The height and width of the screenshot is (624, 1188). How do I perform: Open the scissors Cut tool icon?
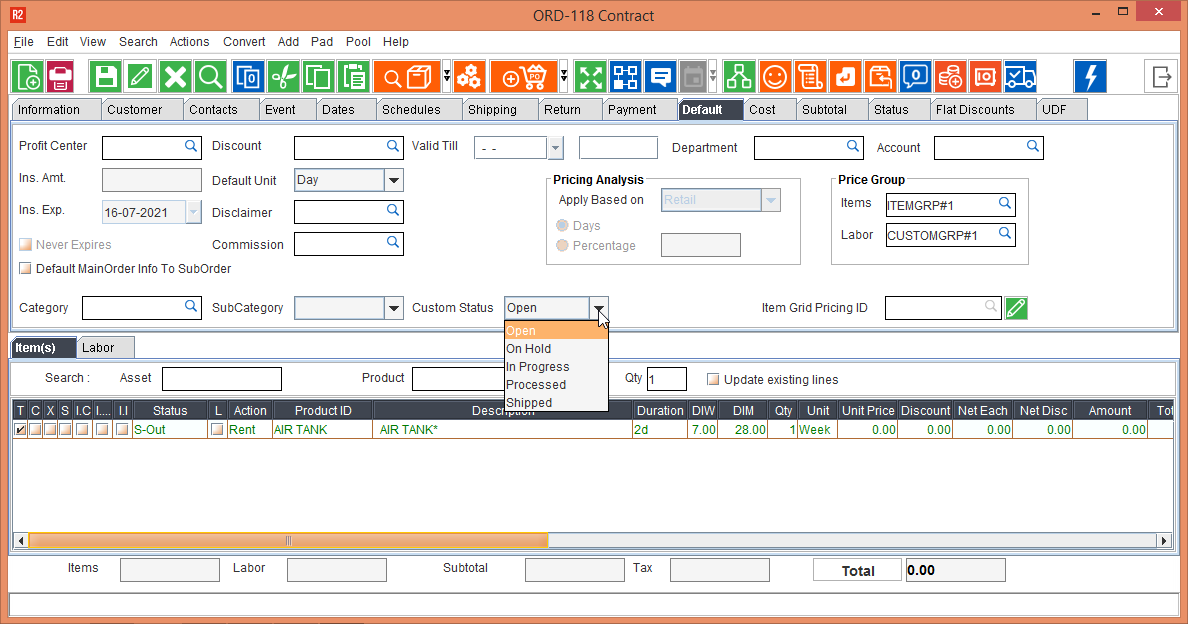pos(284,76)
